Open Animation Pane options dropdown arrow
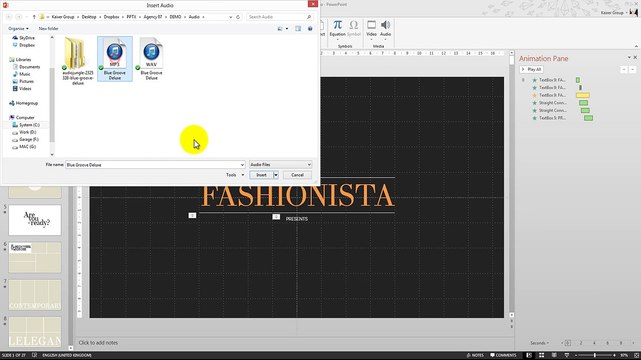641x360 pixels. pos(629,58)
